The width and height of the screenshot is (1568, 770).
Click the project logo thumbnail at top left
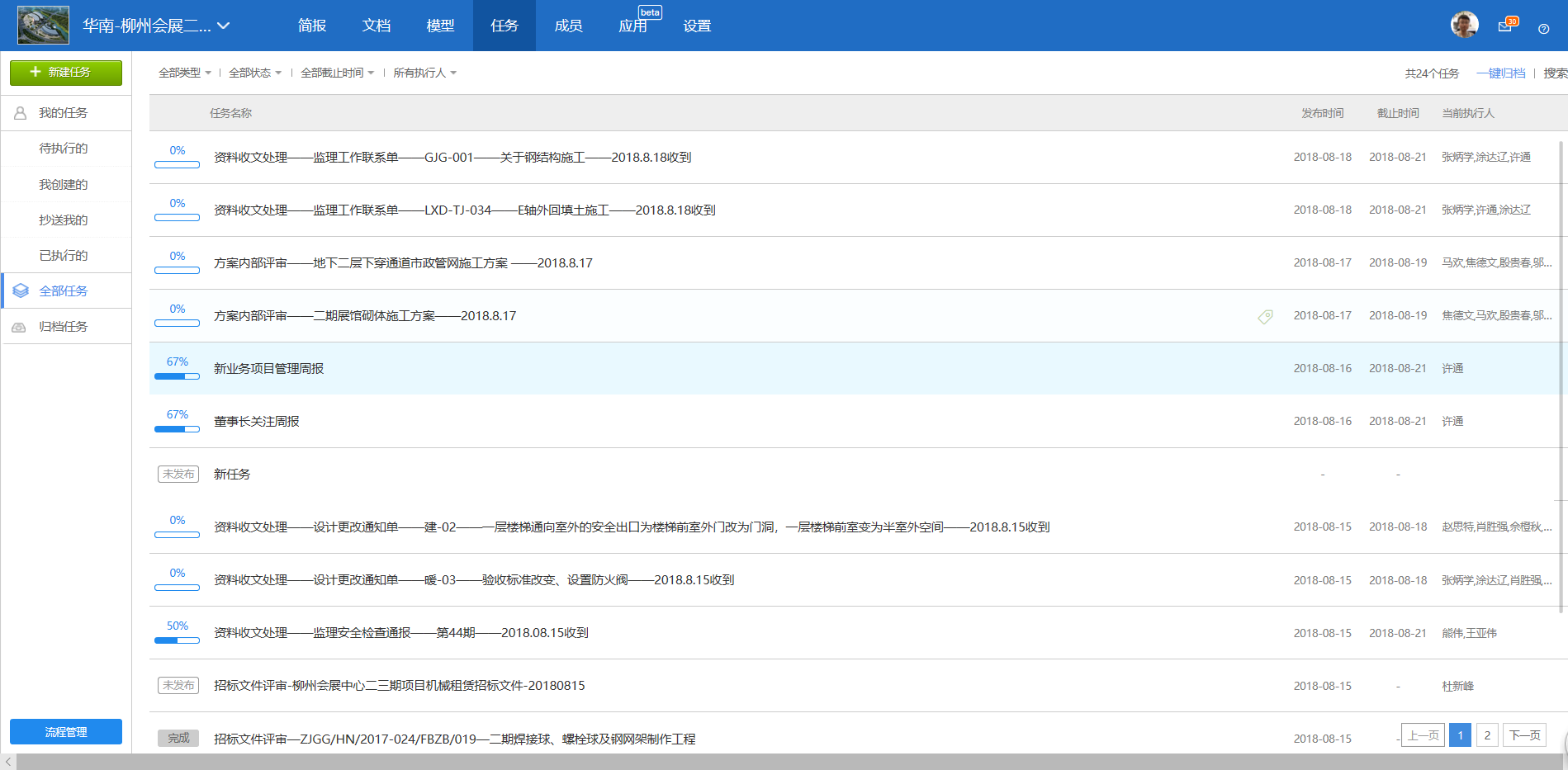tap(42, 24)
